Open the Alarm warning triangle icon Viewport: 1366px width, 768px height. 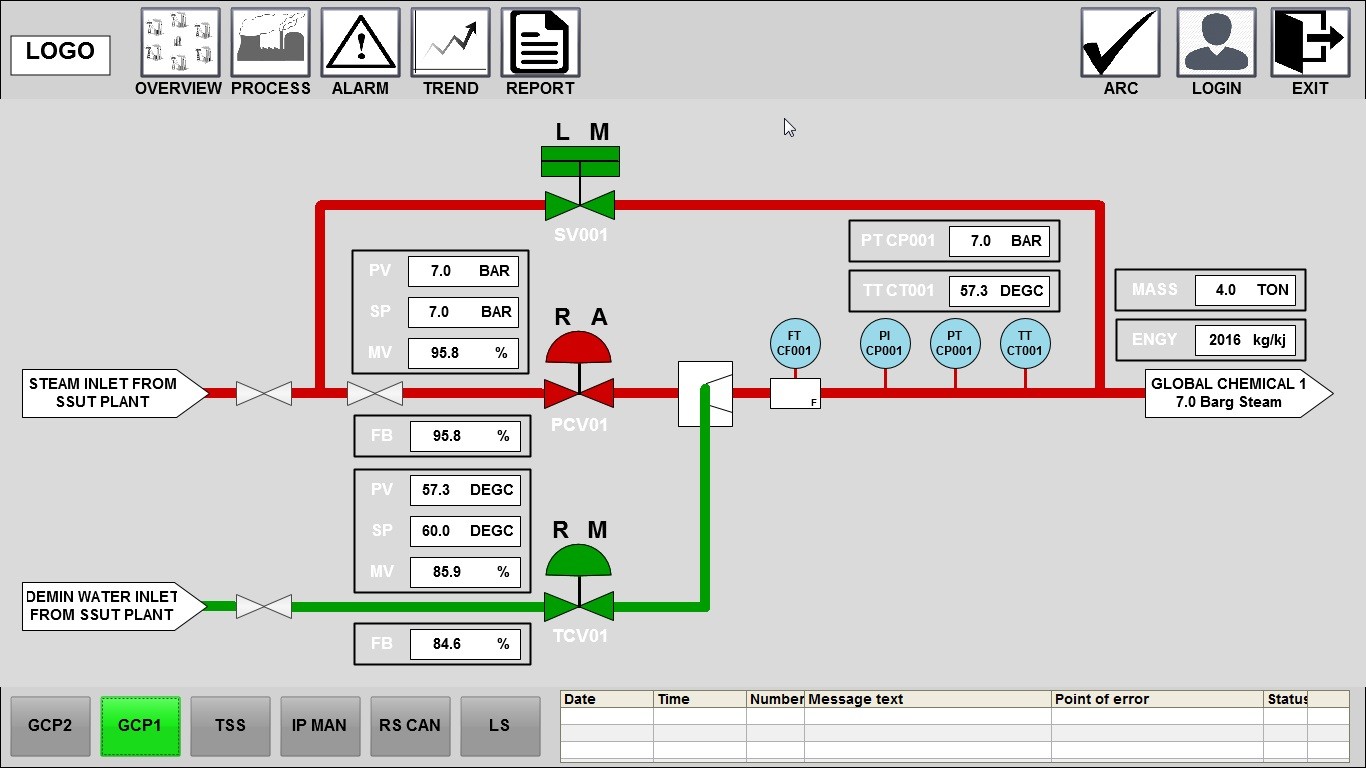[x=360, y=43]
